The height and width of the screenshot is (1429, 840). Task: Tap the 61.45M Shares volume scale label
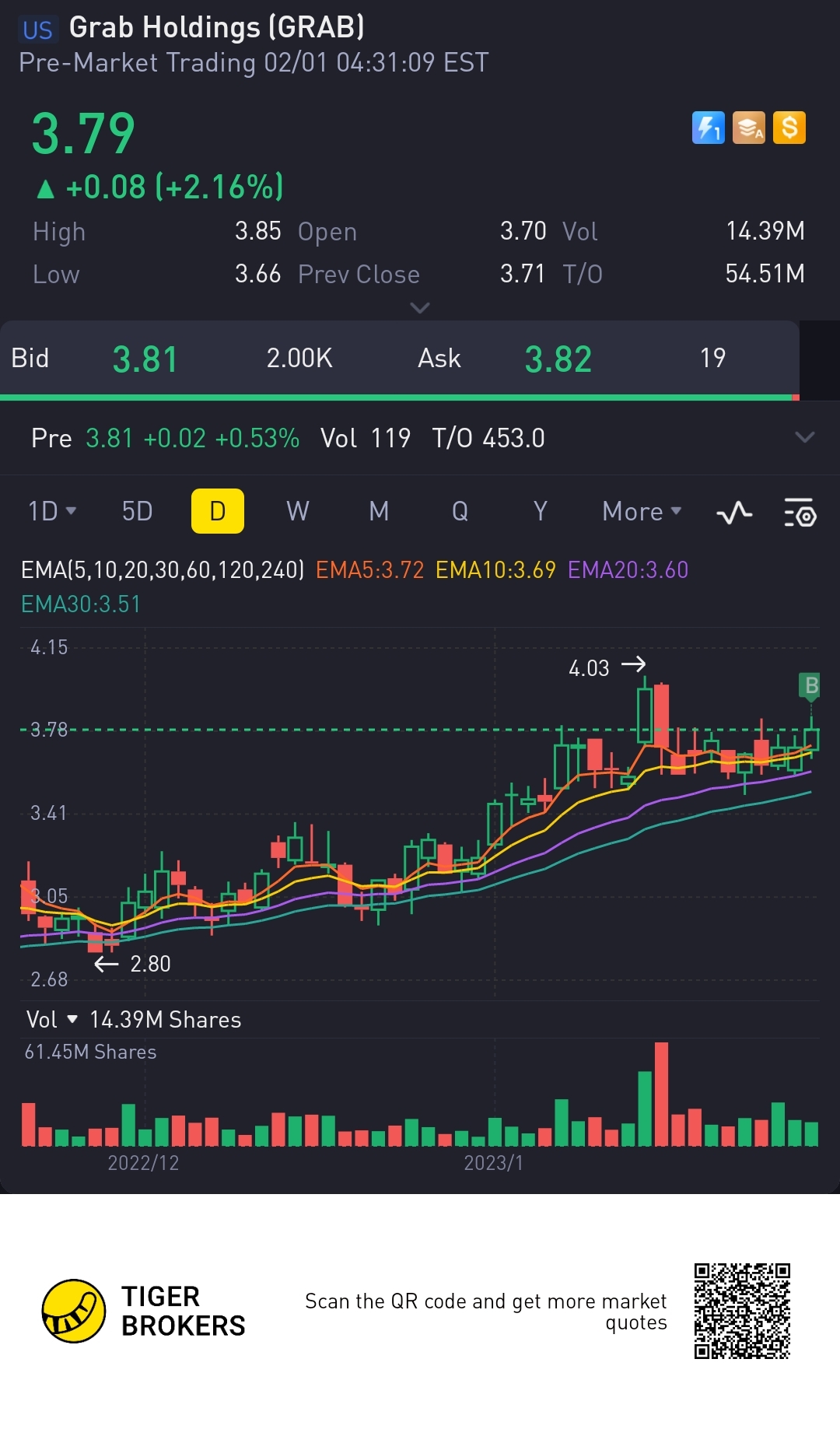tap(90, 1052)
